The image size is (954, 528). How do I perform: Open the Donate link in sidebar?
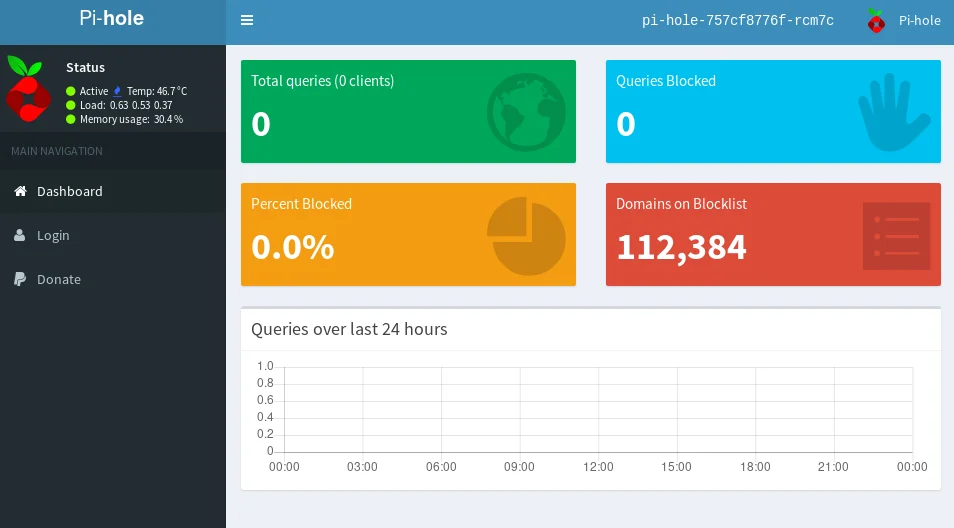tap(59, 279)
